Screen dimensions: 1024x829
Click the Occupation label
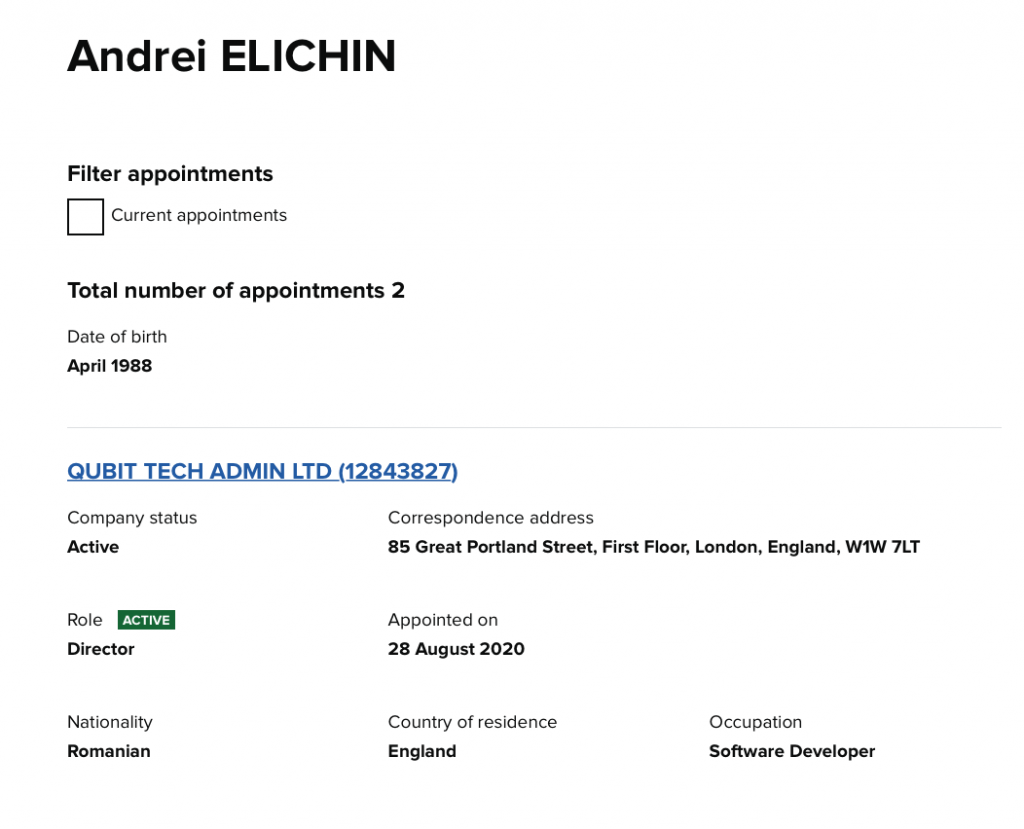coord(755,722)
